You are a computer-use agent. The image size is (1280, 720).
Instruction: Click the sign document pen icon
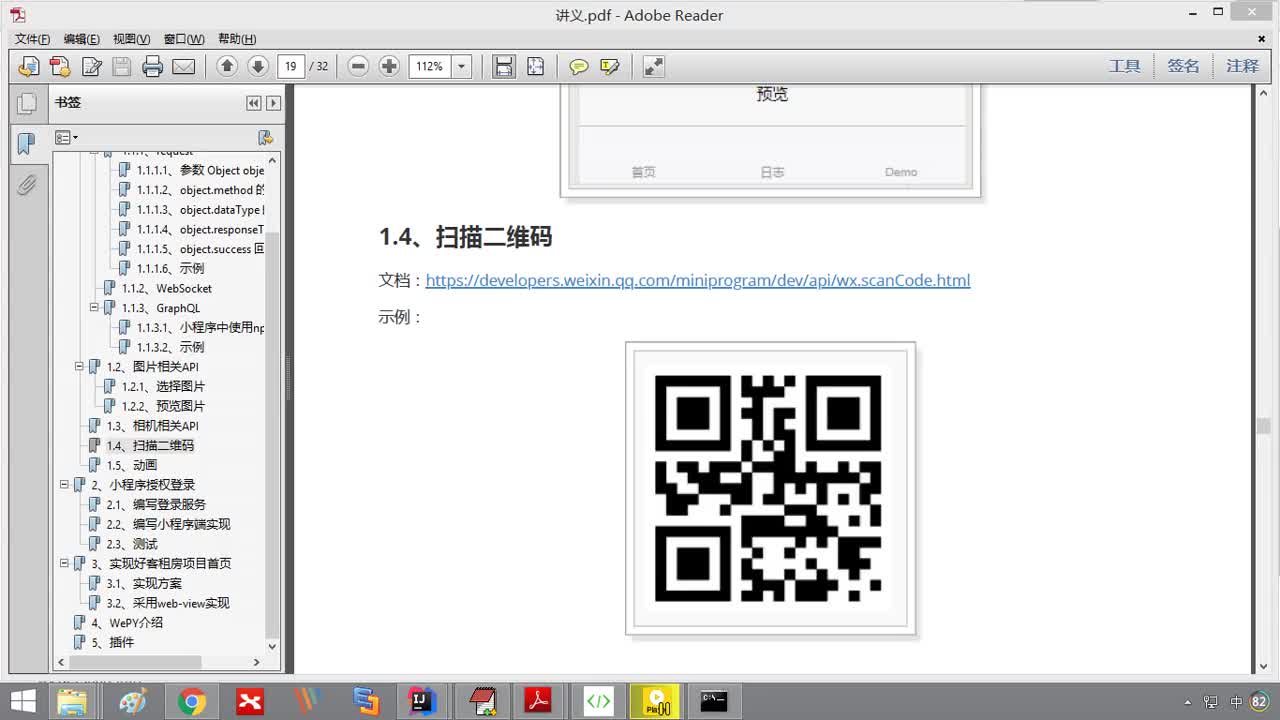tap(91, 66)
